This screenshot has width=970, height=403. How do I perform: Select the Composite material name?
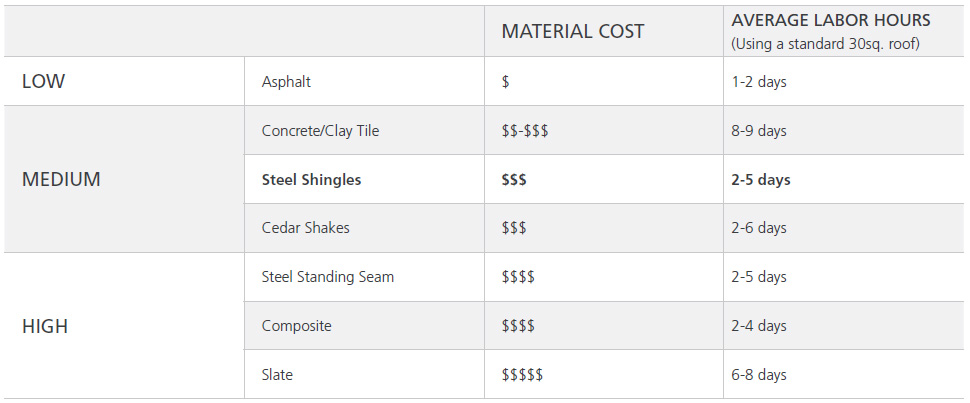pos(296,326)
